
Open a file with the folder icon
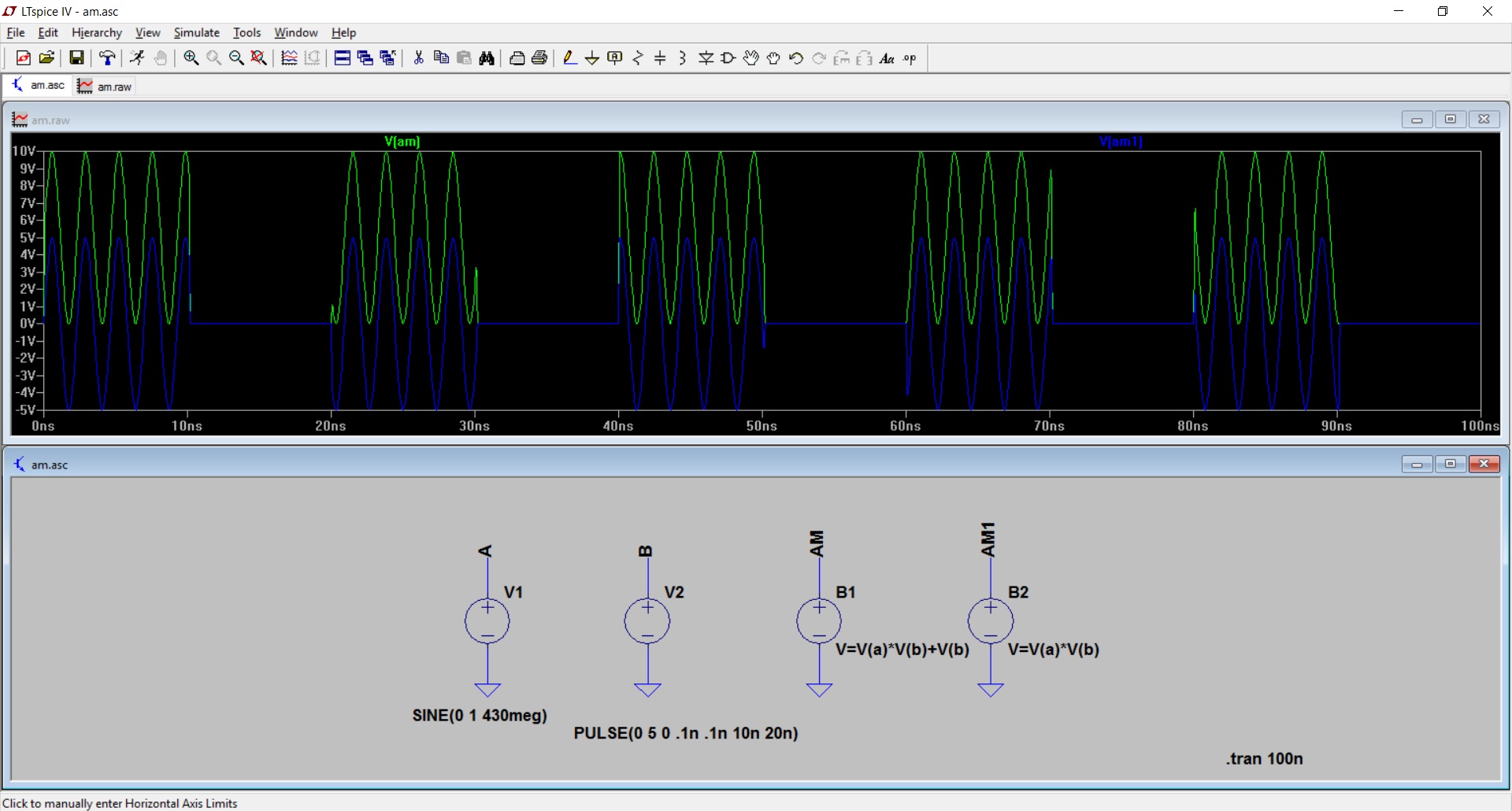pos(46,58)
